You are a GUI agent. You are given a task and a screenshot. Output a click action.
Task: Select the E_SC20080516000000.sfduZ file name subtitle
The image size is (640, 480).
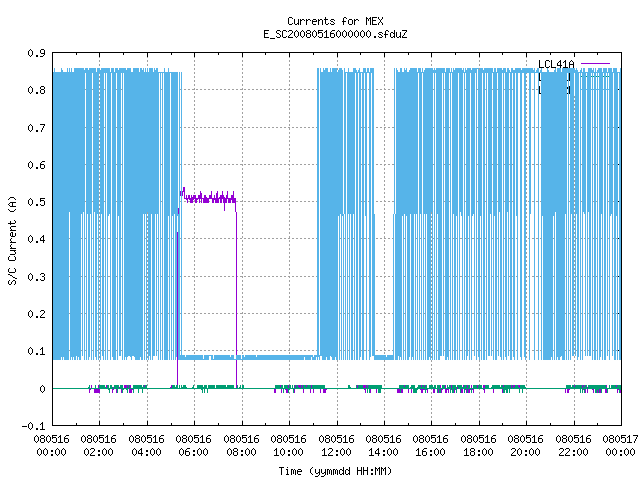click(x=335, y=34)
